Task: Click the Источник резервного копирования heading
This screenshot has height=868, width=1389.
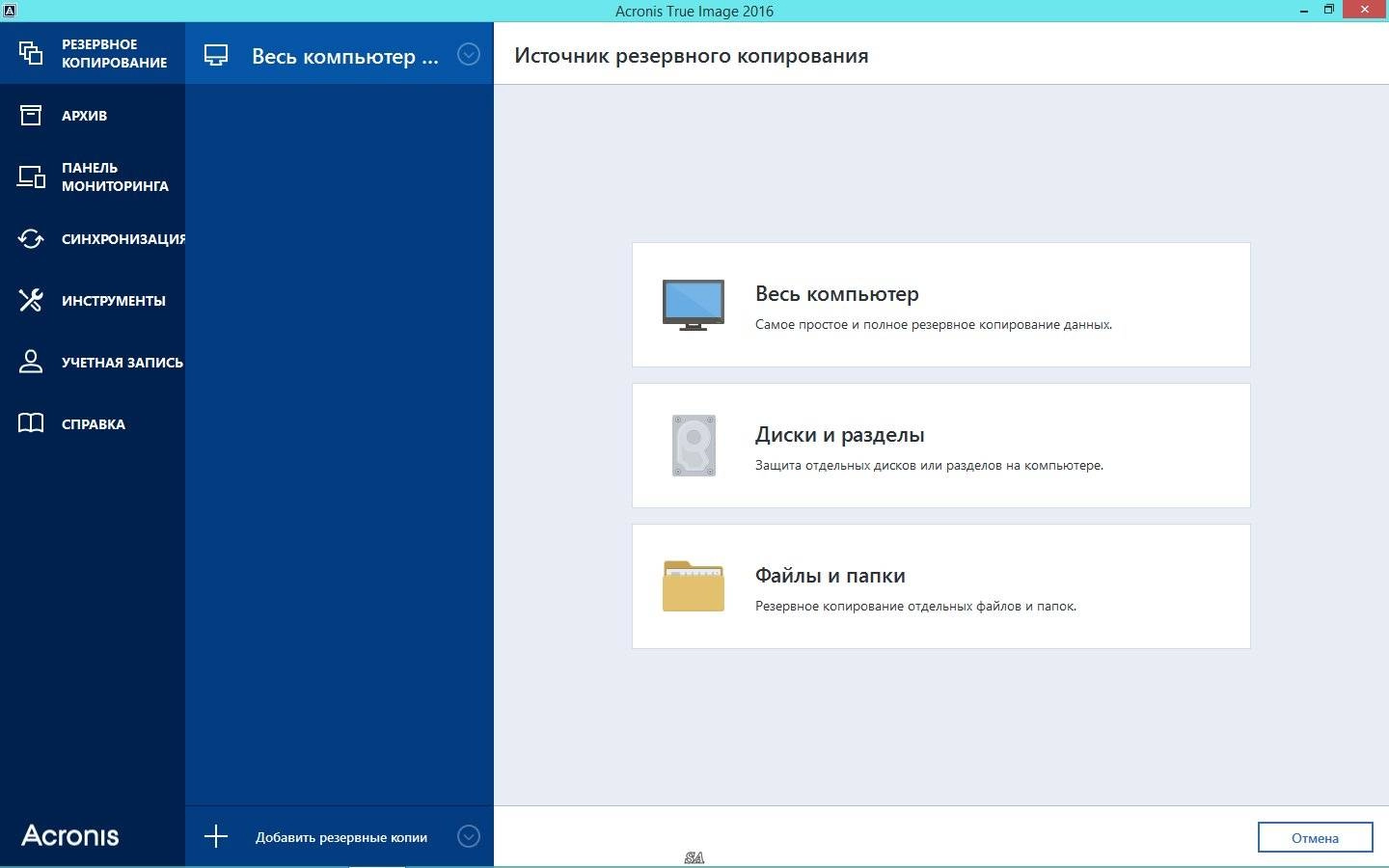Action: 692,56
